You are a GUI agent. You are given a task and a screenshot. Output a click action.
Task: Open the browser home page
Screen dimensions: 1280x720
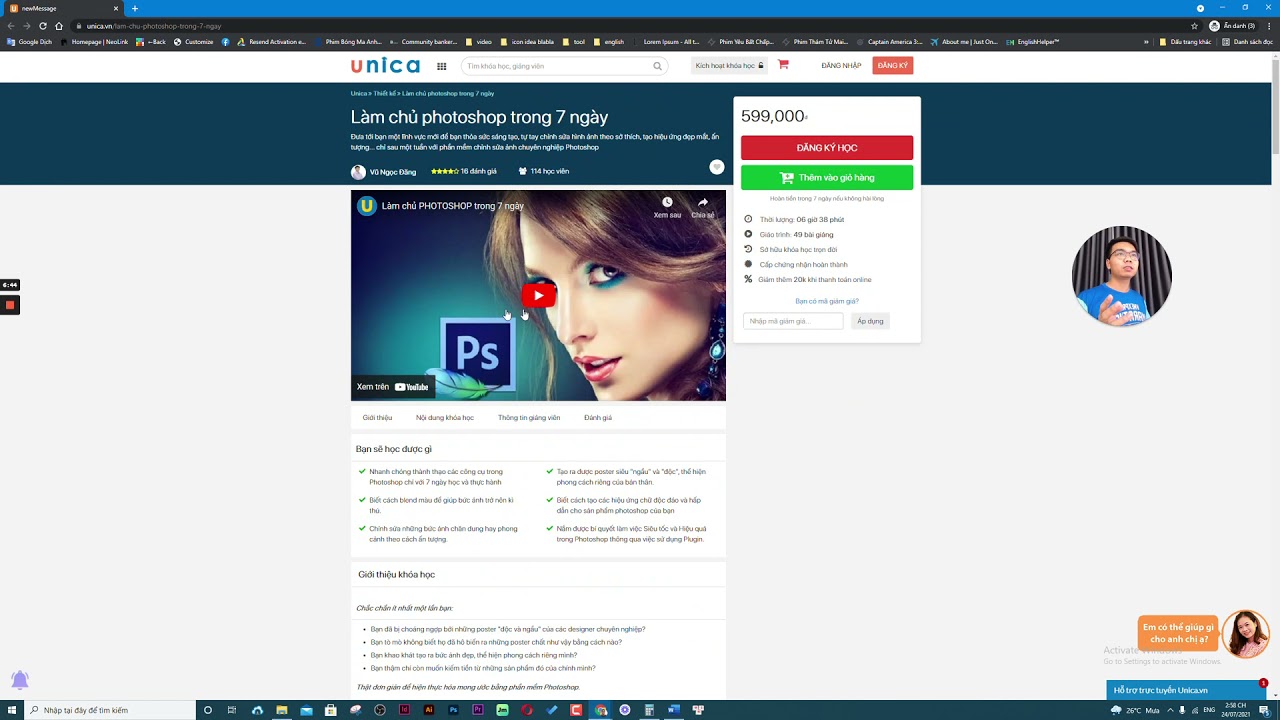[x=59, y=26]
